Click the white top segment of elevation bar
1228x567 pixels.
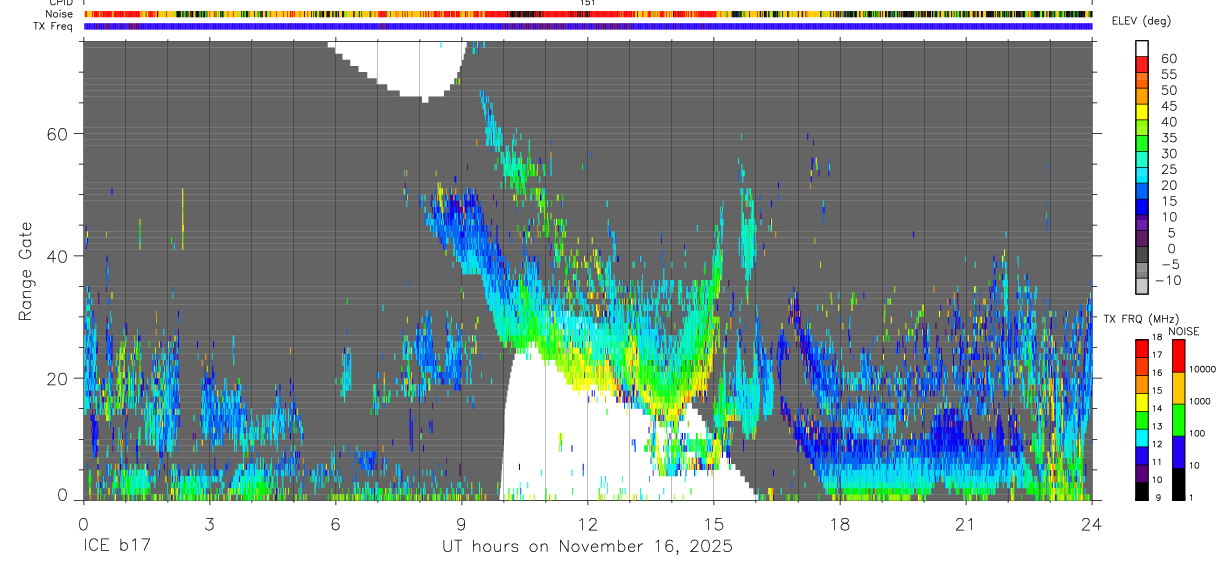[1142, 49]
